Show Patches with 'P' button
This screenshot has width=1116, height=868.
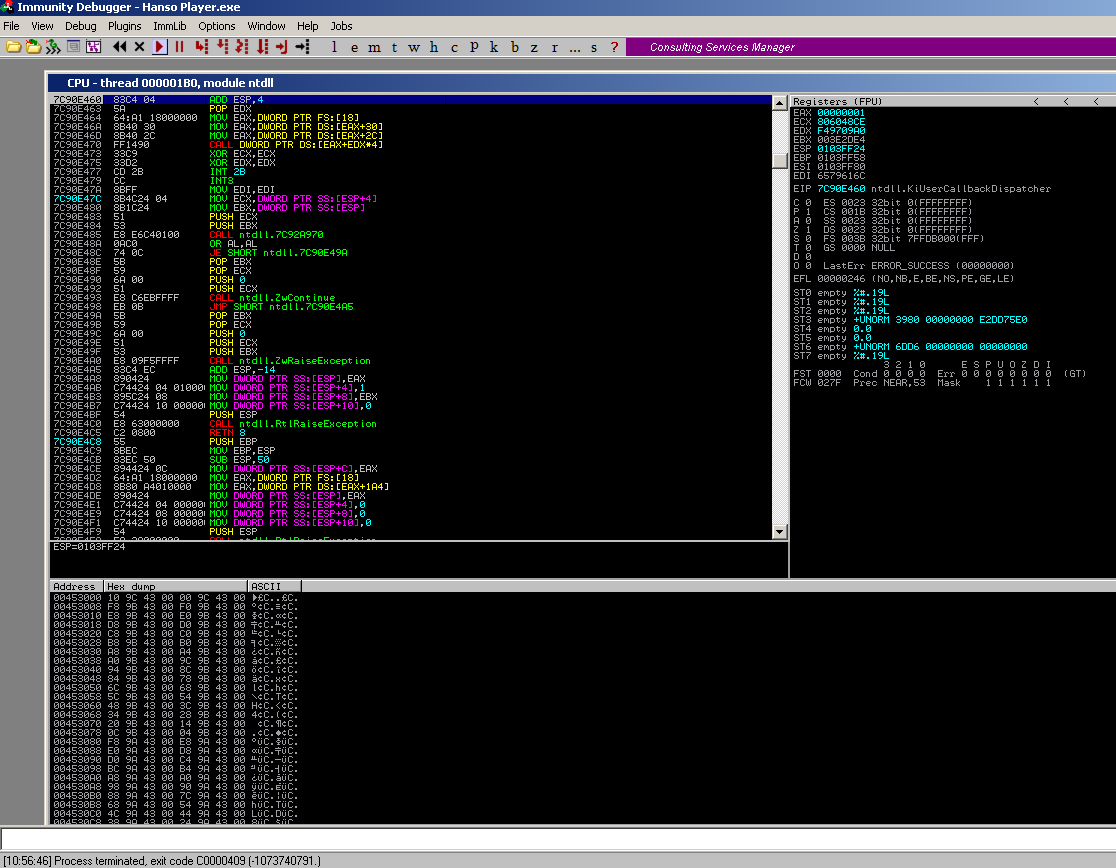(474, 47)
